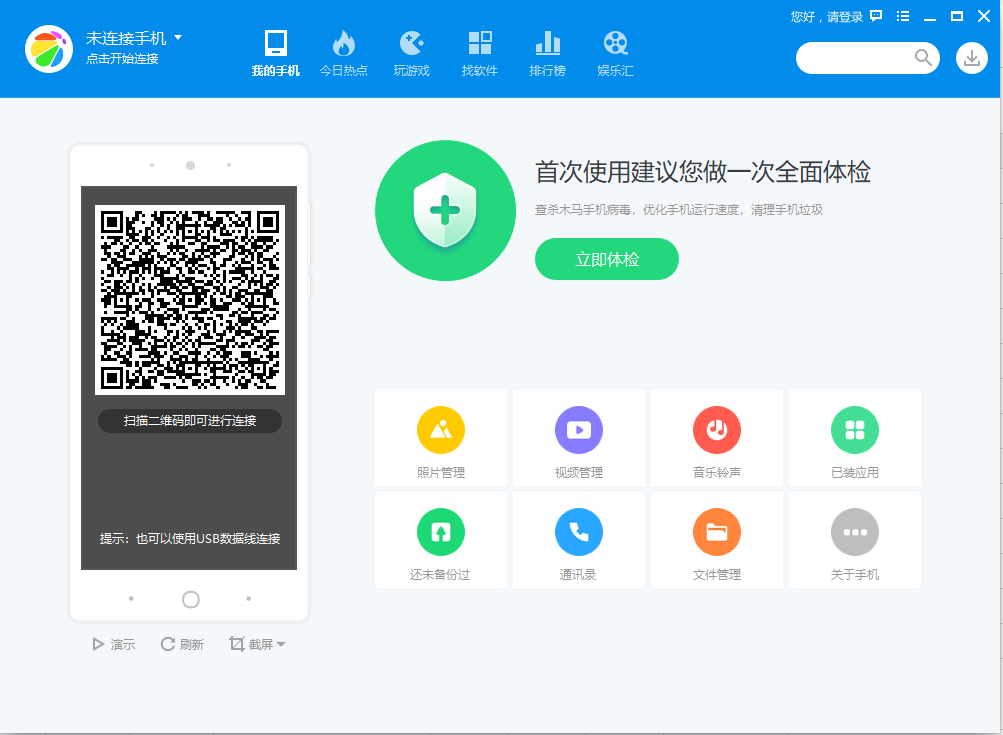This screenshot has width=1003, height=735.
Task: Click 请登录 login link
Action: (x=844, y=17)
